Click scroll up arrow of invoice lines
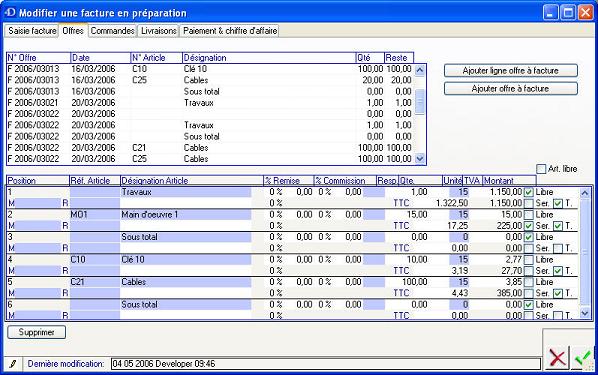 click(585, 193)
